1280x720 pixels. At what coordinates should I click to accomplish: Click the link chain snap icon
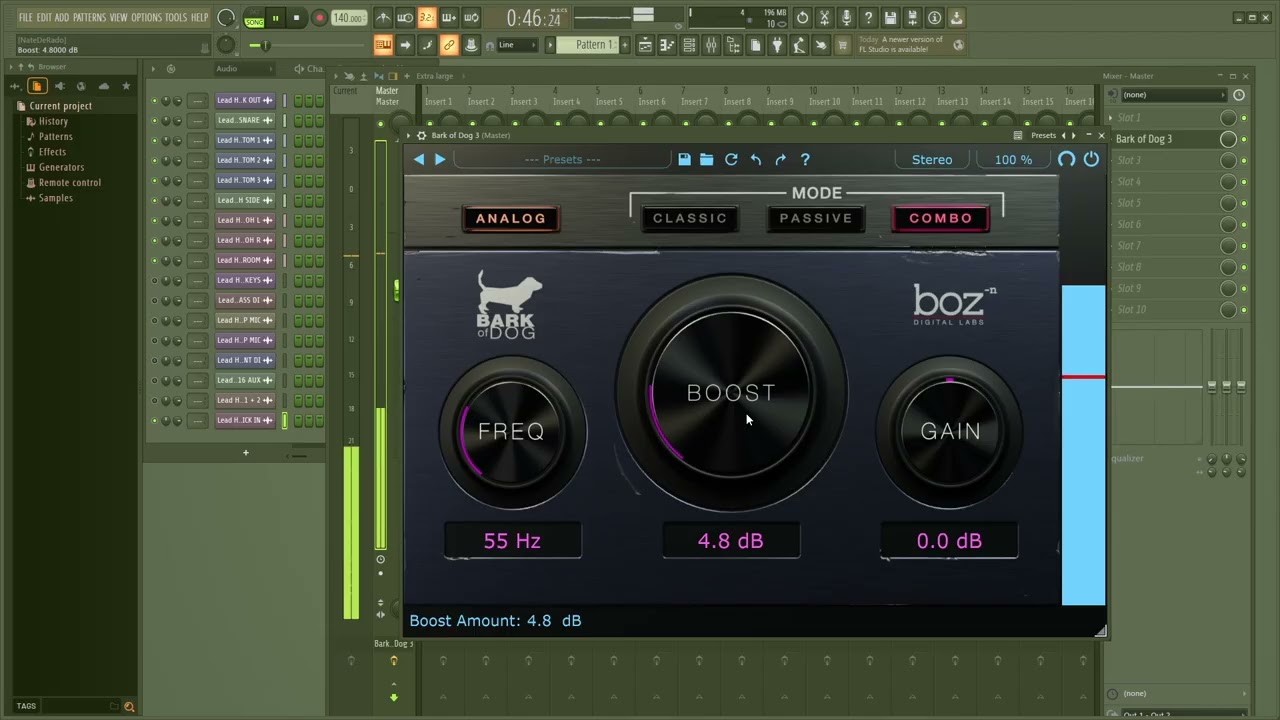click(449, 45)
